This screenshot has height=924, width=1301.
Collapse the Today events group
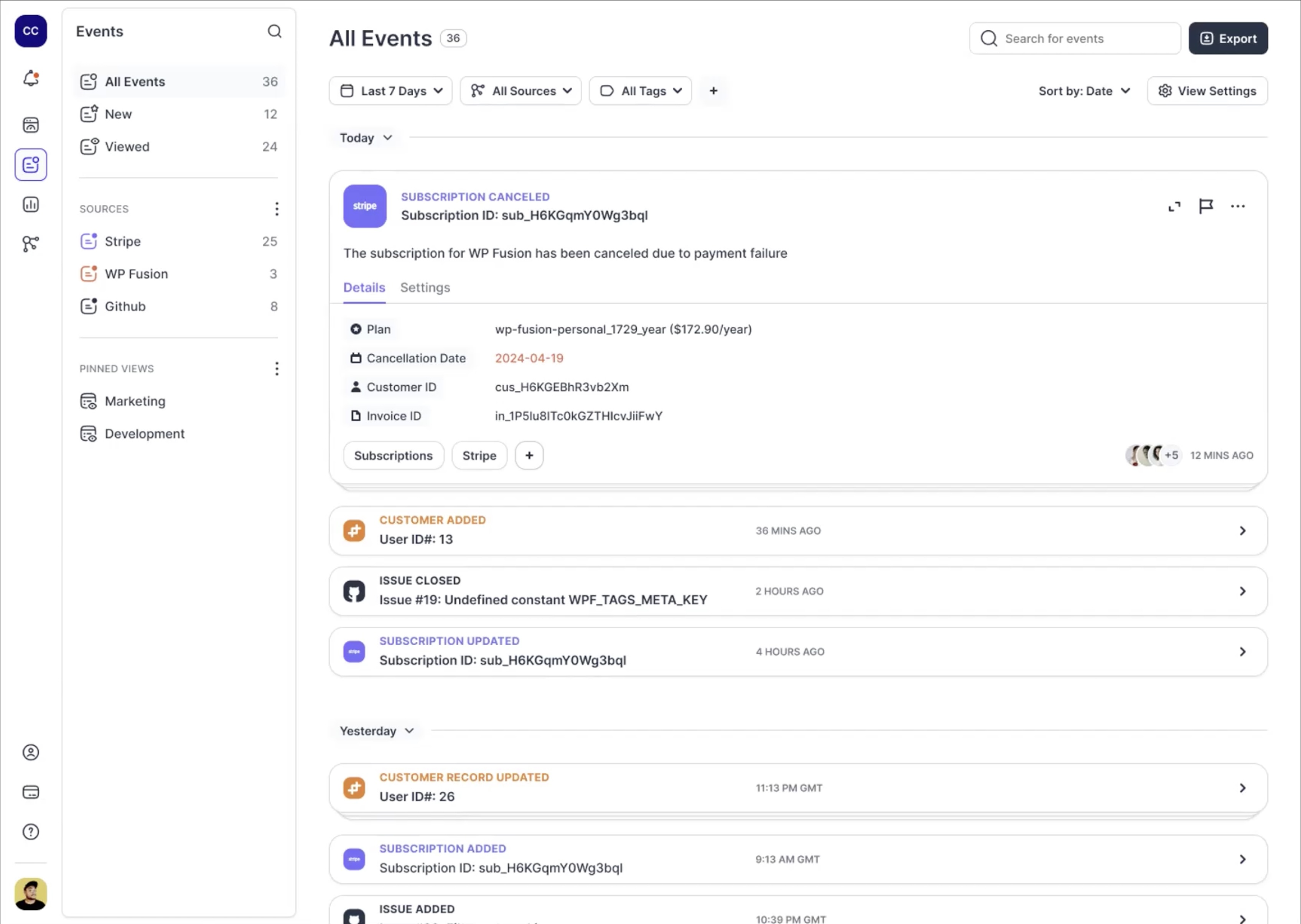coord(366,137)
